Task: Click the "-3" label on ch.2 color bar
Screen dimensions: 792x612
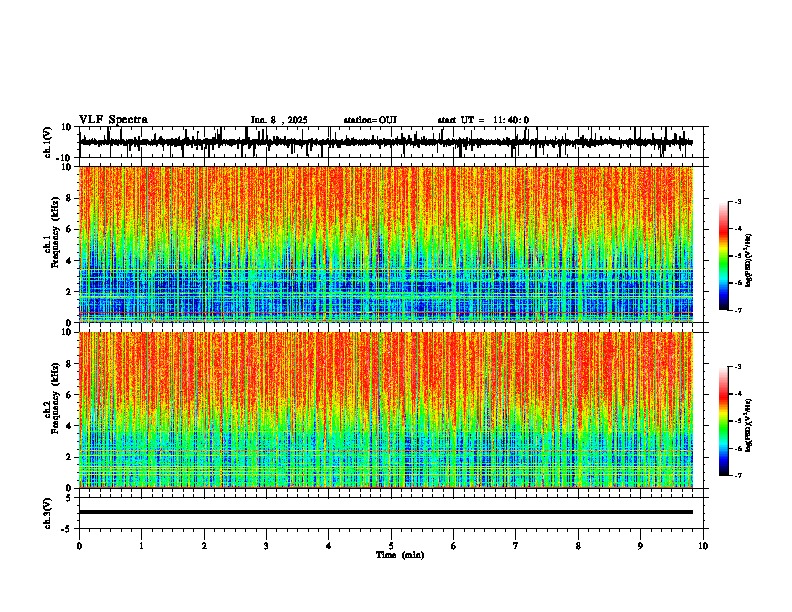Action: (x=737, y=367)
